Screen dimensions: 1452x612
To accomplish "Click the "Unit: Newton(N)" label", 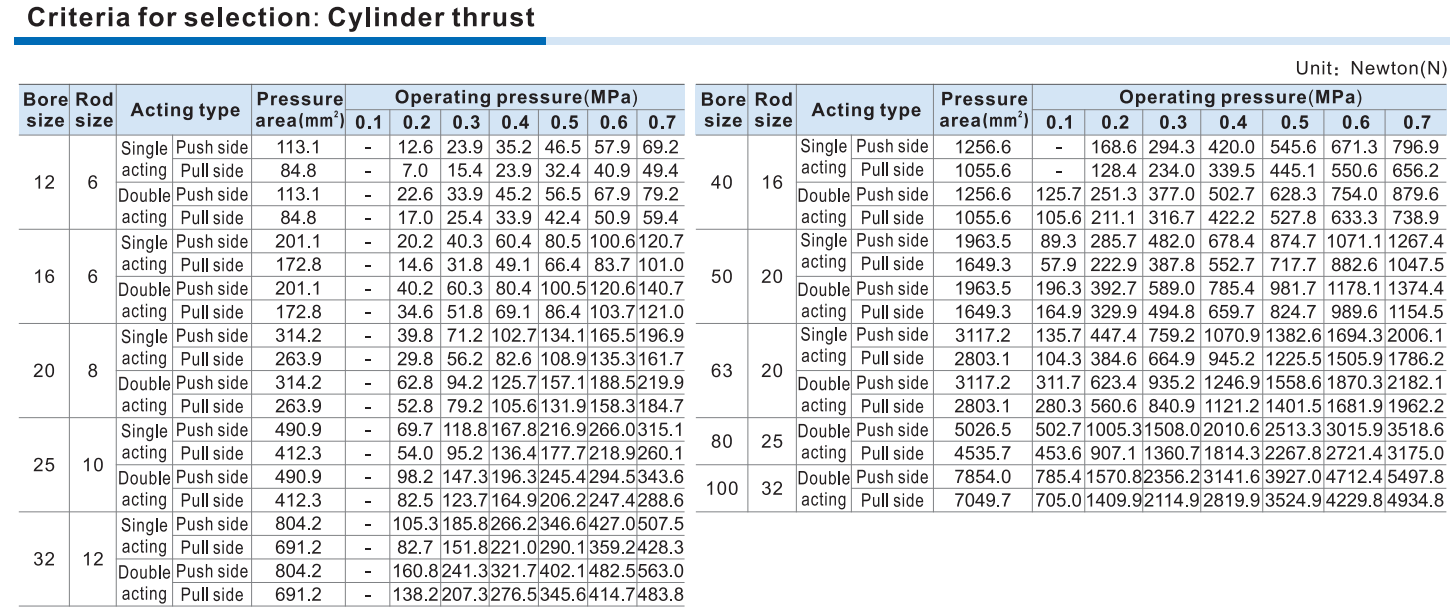I will coord(1371,69).
